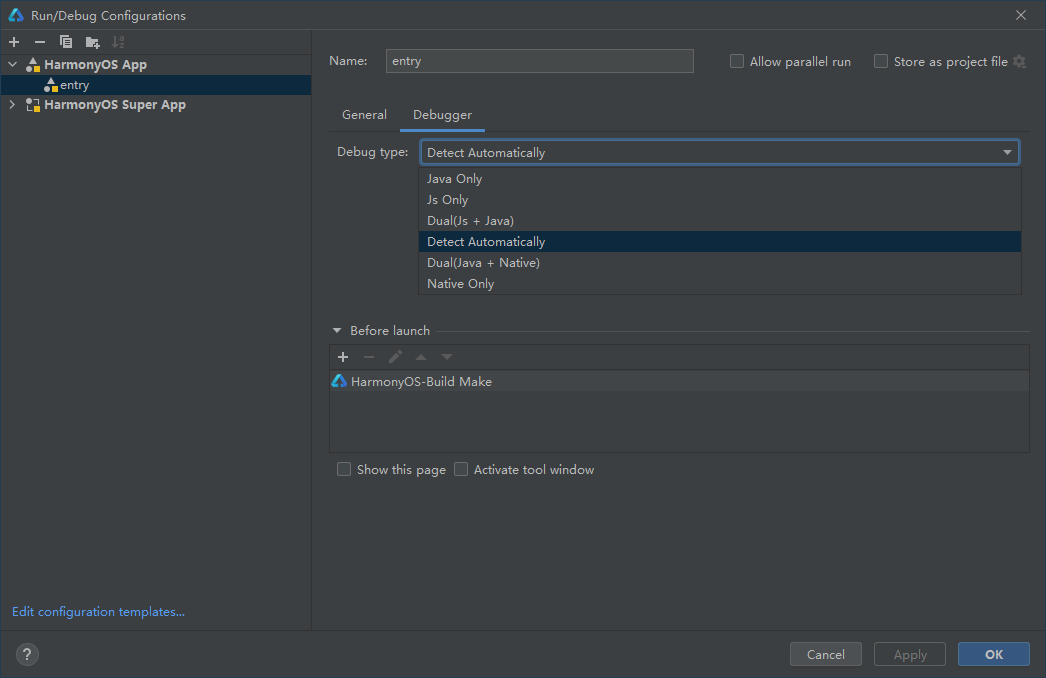Screen dimensions: 1046x678
Task: Click the Apply button
Action: pyautogui.click(x=910, y=654)
